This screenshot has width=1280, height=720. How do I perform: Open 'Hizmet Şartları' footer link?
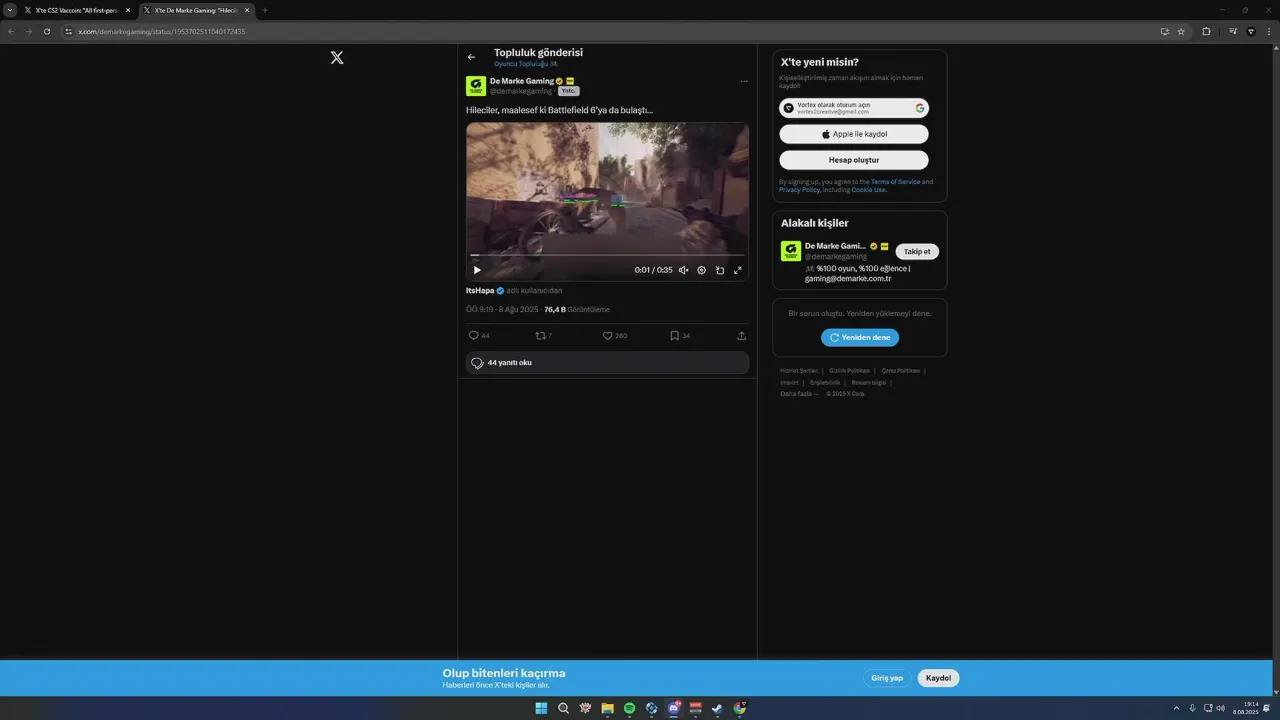(799, 371)
